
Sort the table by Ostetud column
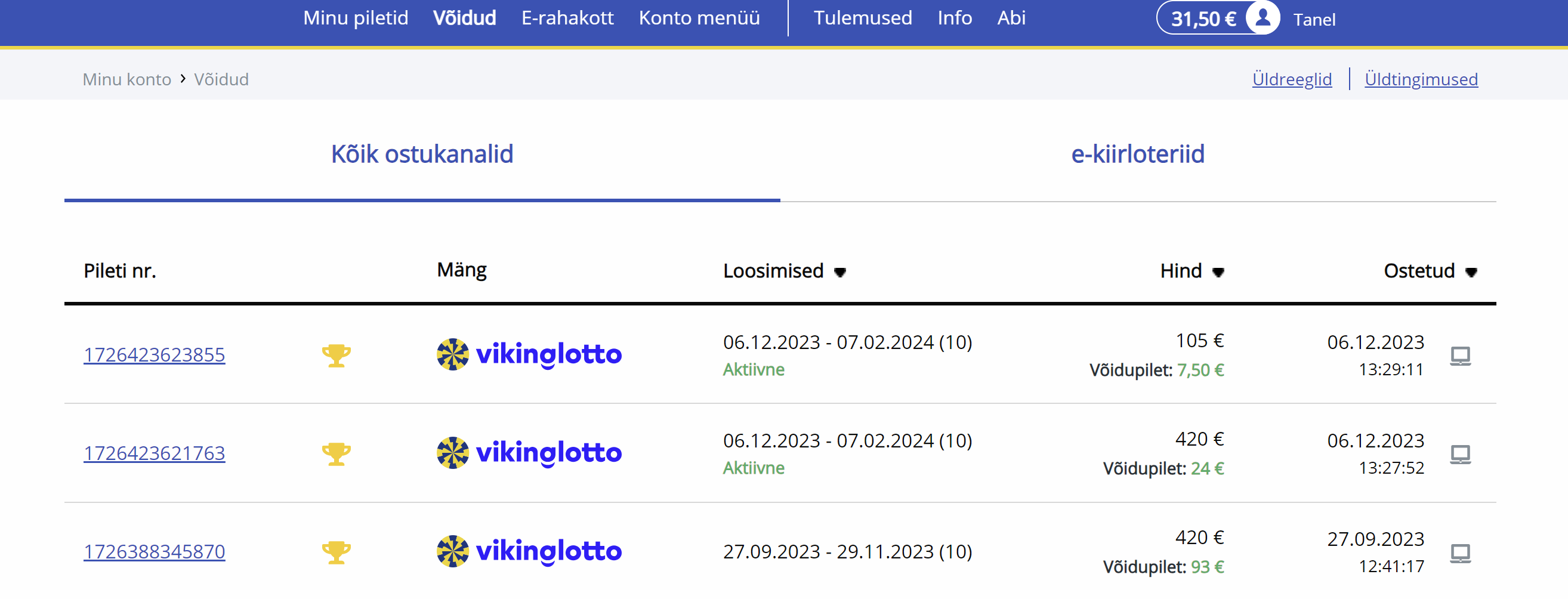(1429, 271)
